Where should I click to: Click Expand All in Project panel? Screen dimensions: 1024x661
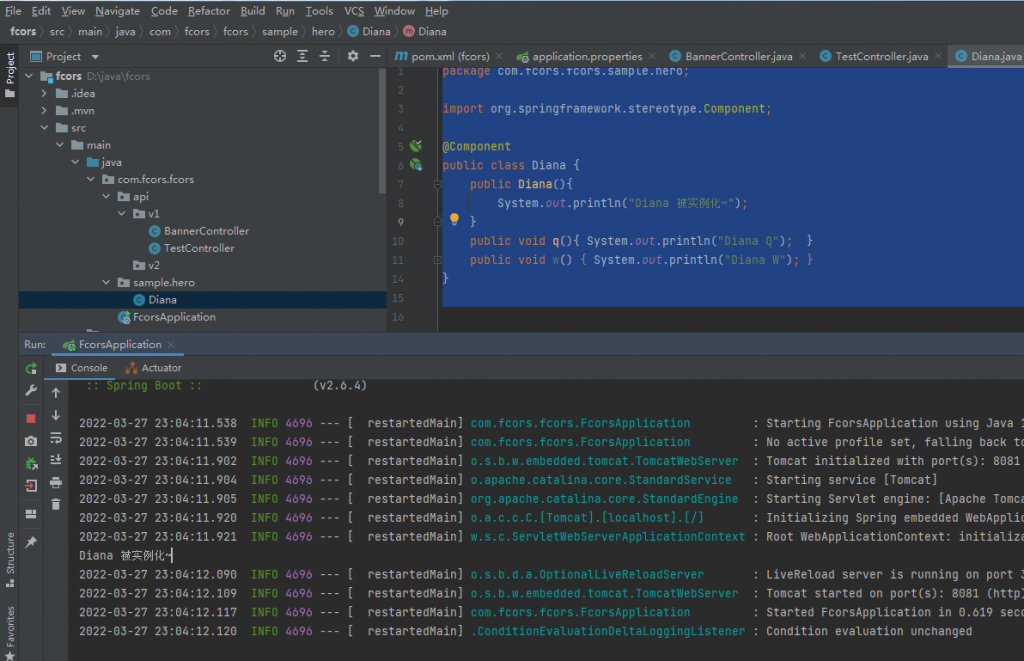pyautogui.click(x=302, y=56)
